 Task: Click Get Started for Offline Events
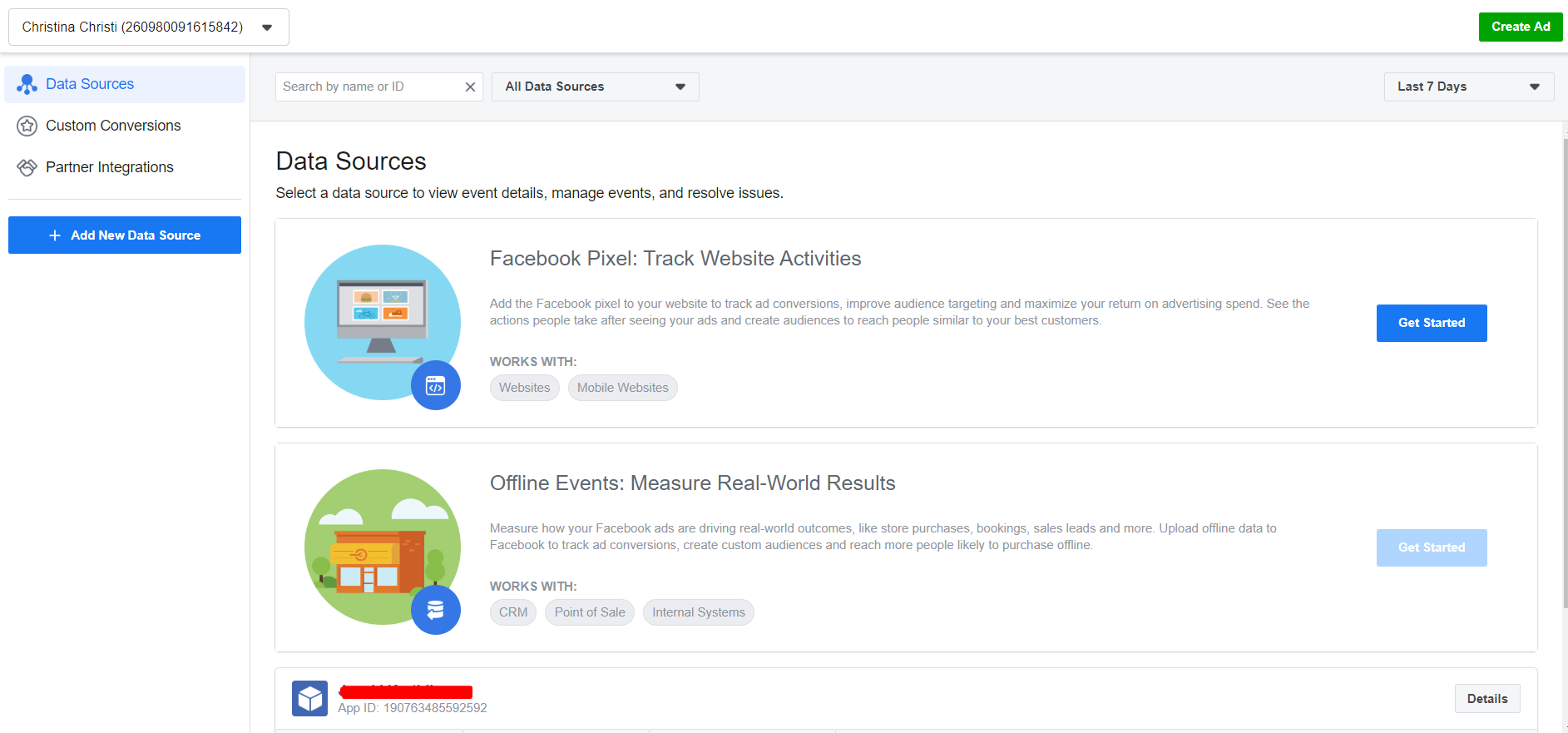[x=1432, y=547]
